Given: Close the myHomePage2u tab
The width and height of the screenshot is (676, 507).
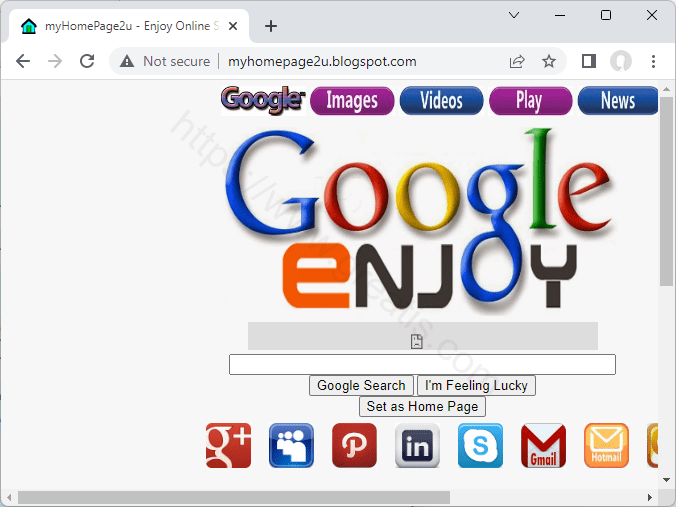Looking at the screenshot, I should (233, 26).
